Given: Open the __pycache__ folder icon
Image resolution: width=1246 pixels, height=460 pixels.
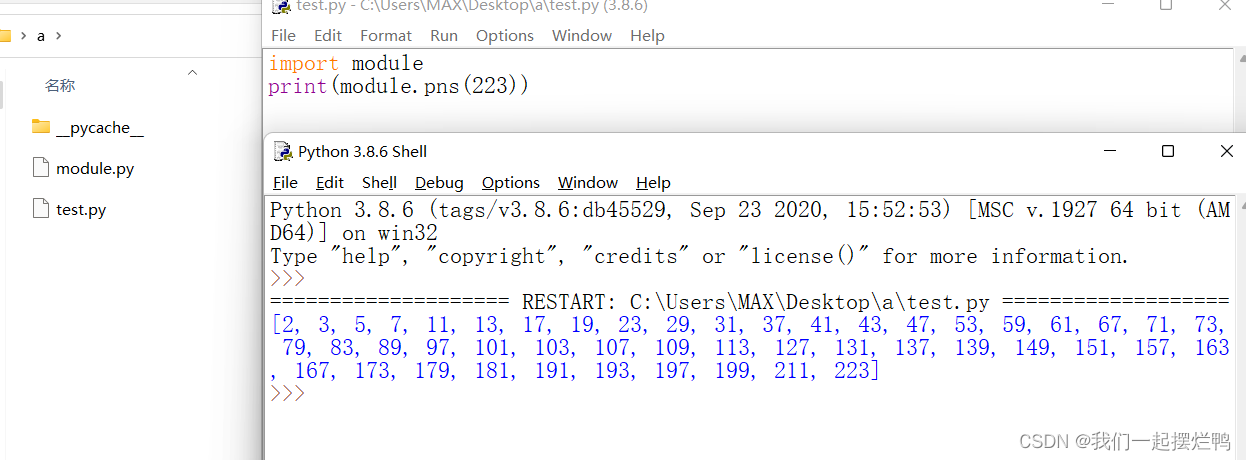Looking at the screenshot, I should point(41,127).
